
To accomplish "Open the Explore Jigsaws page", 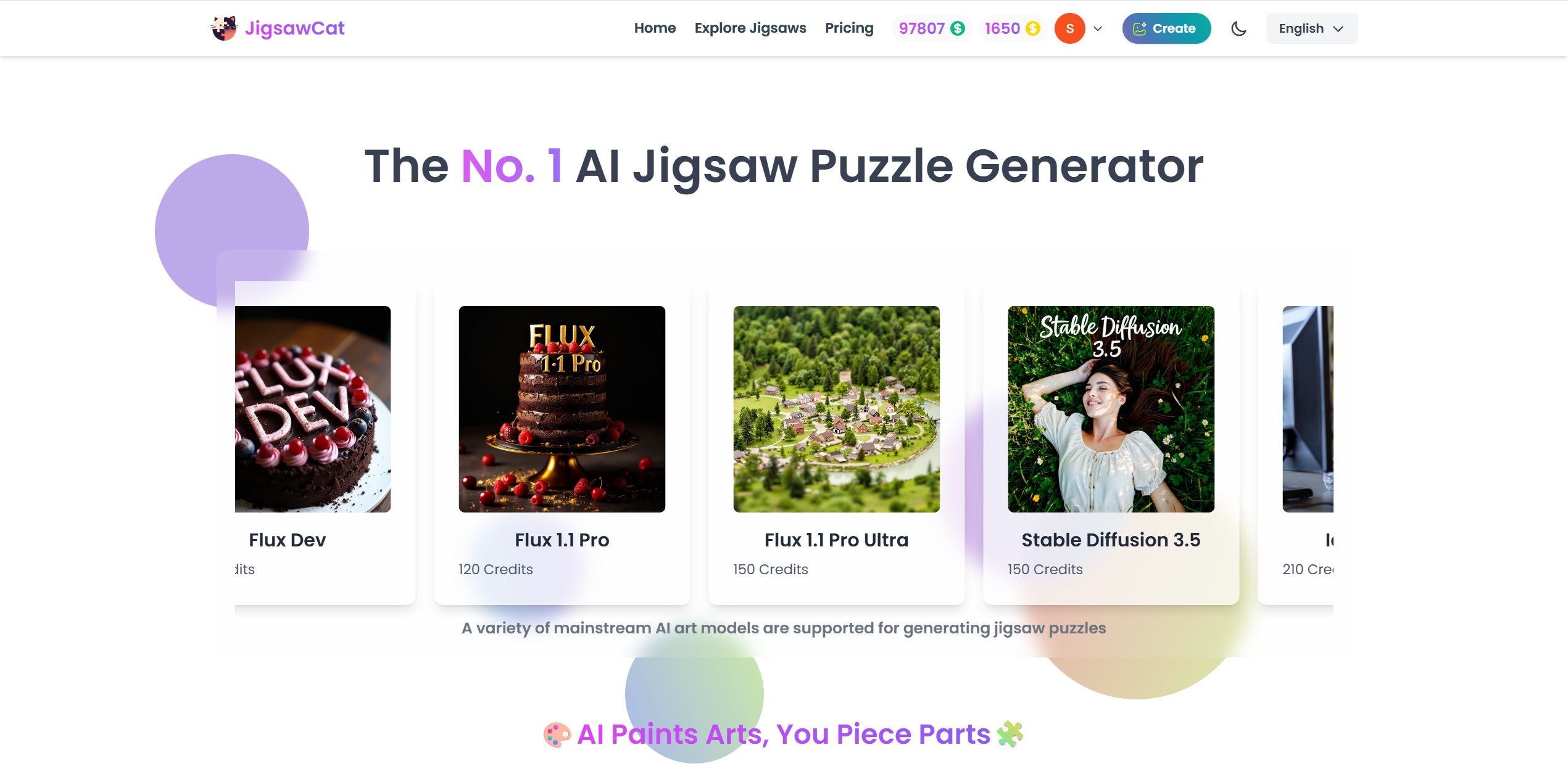I will click(x=750, y=28).
